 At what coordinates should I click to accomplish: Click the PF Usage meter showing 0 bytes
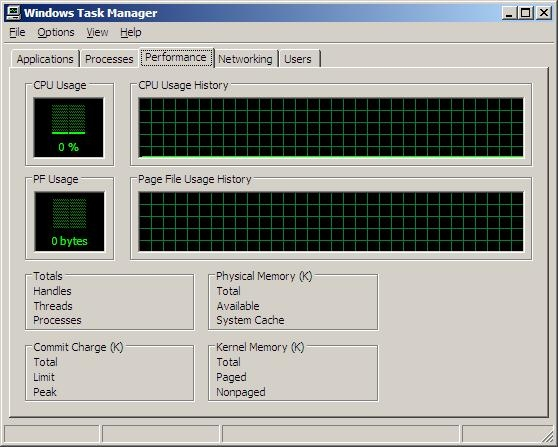(x=69, y=221)
